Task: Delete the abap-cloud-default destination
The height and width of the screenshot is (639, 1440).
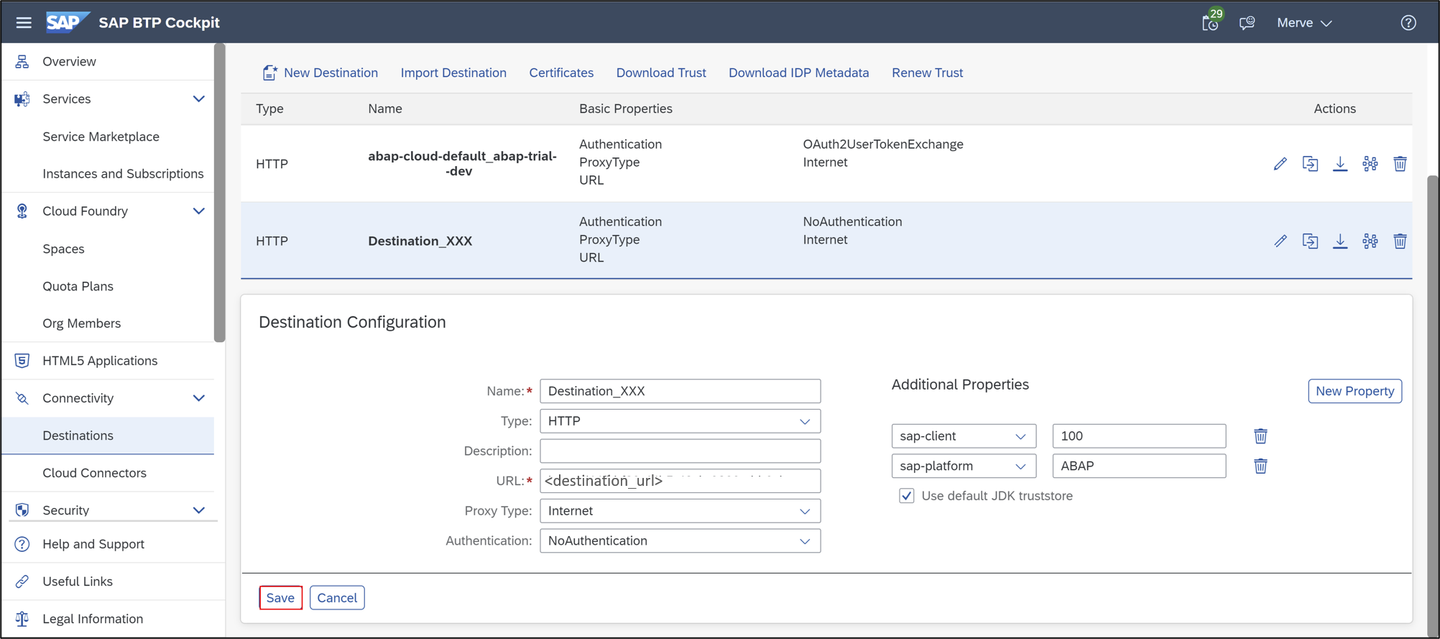Action: click(x=1400, y=164)
